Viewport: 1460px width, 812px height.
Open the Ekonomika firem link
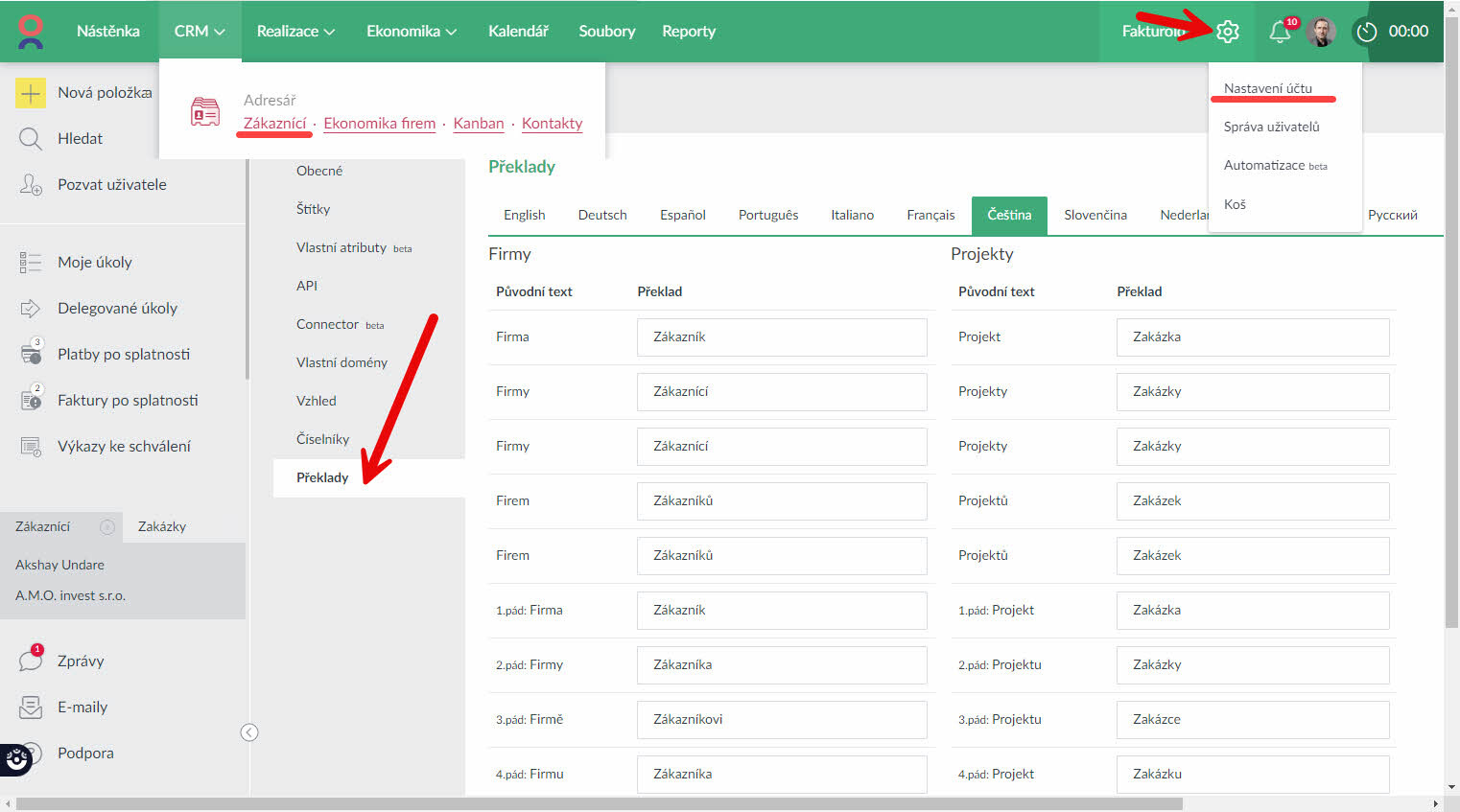pos(379,124)
